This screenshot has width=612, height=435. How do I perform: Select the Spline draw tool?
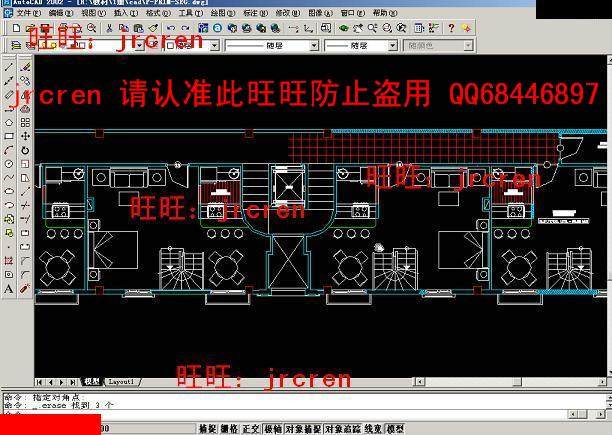click(x=9, y=178)
